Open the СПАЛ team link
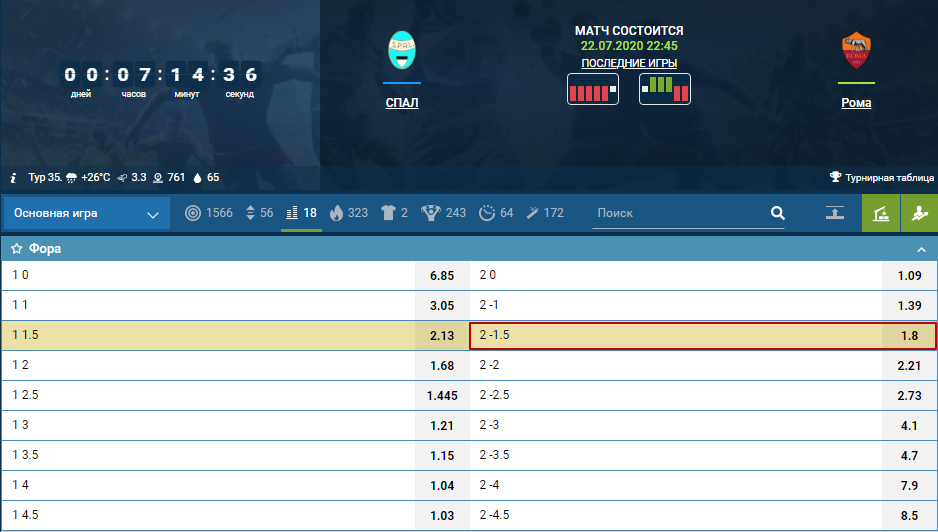Screen dimensions: 938x532 click(401, 103)
